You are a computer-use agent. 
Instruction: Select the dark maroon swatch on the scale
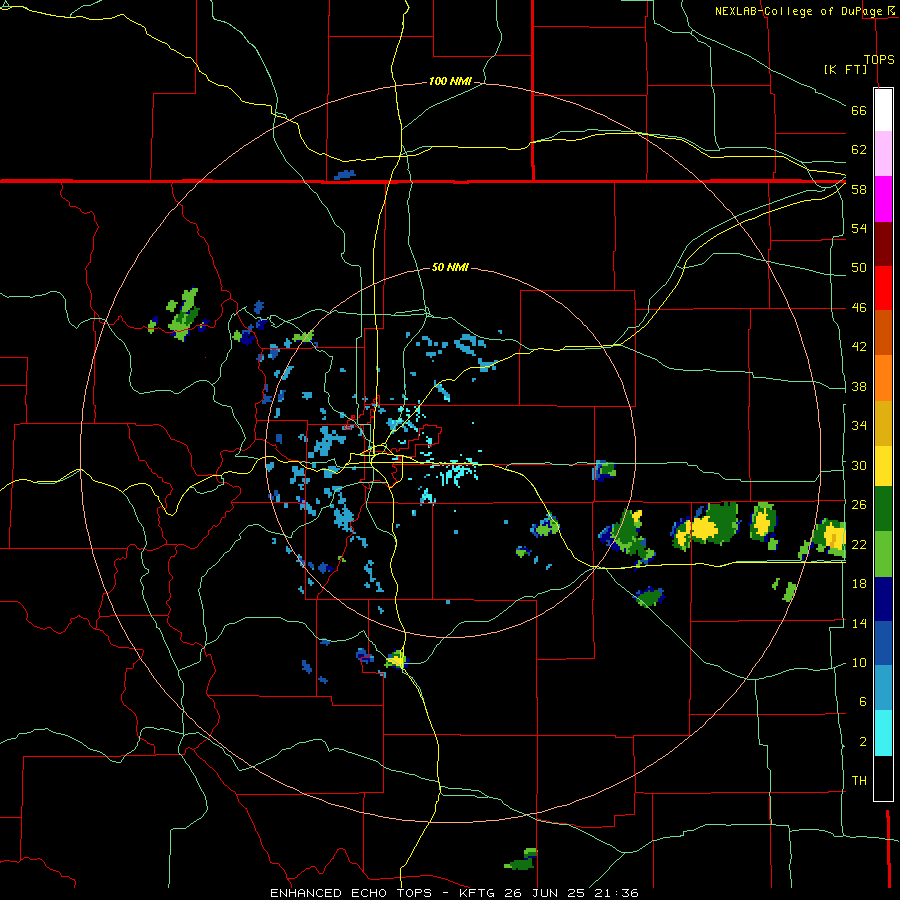tap(883, 243)
